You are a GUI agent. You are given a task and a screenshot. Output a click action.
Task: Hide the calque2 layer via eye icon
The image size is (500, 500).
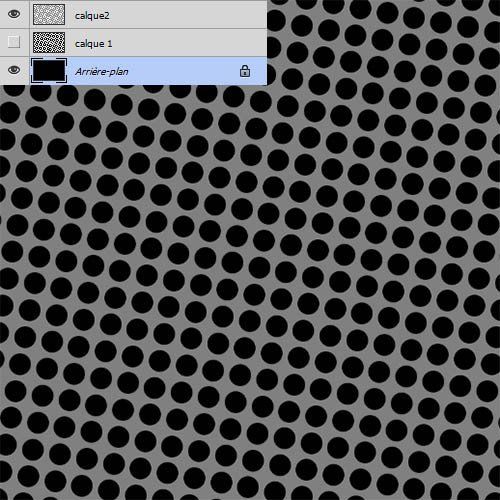[14, 14]
